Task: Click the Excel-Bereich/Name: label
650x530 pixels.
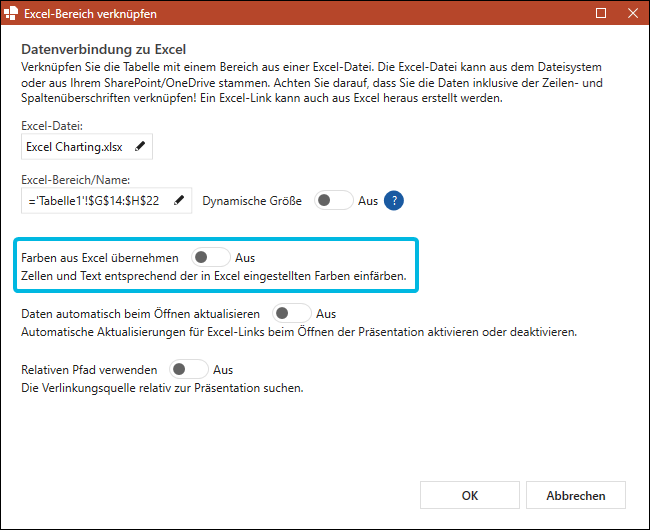Action: [x=75, y=180]
